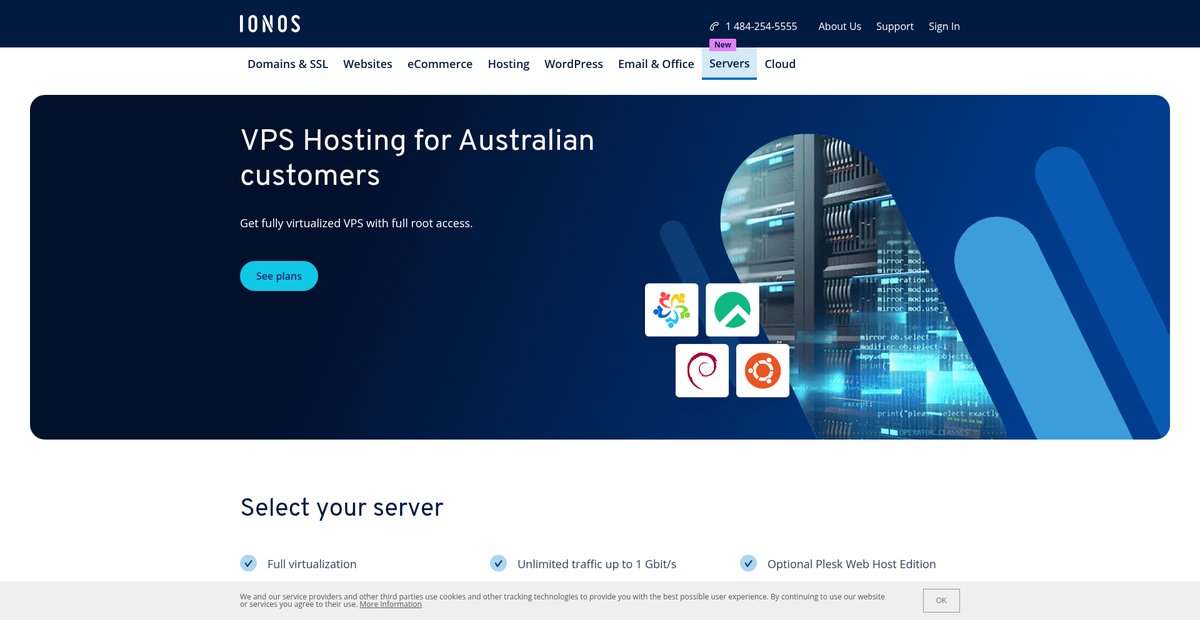Click the 'VPS Hosting for Australian customers' heading
The width and height of the screenshot is (1200, 620).
click(418, 157)
